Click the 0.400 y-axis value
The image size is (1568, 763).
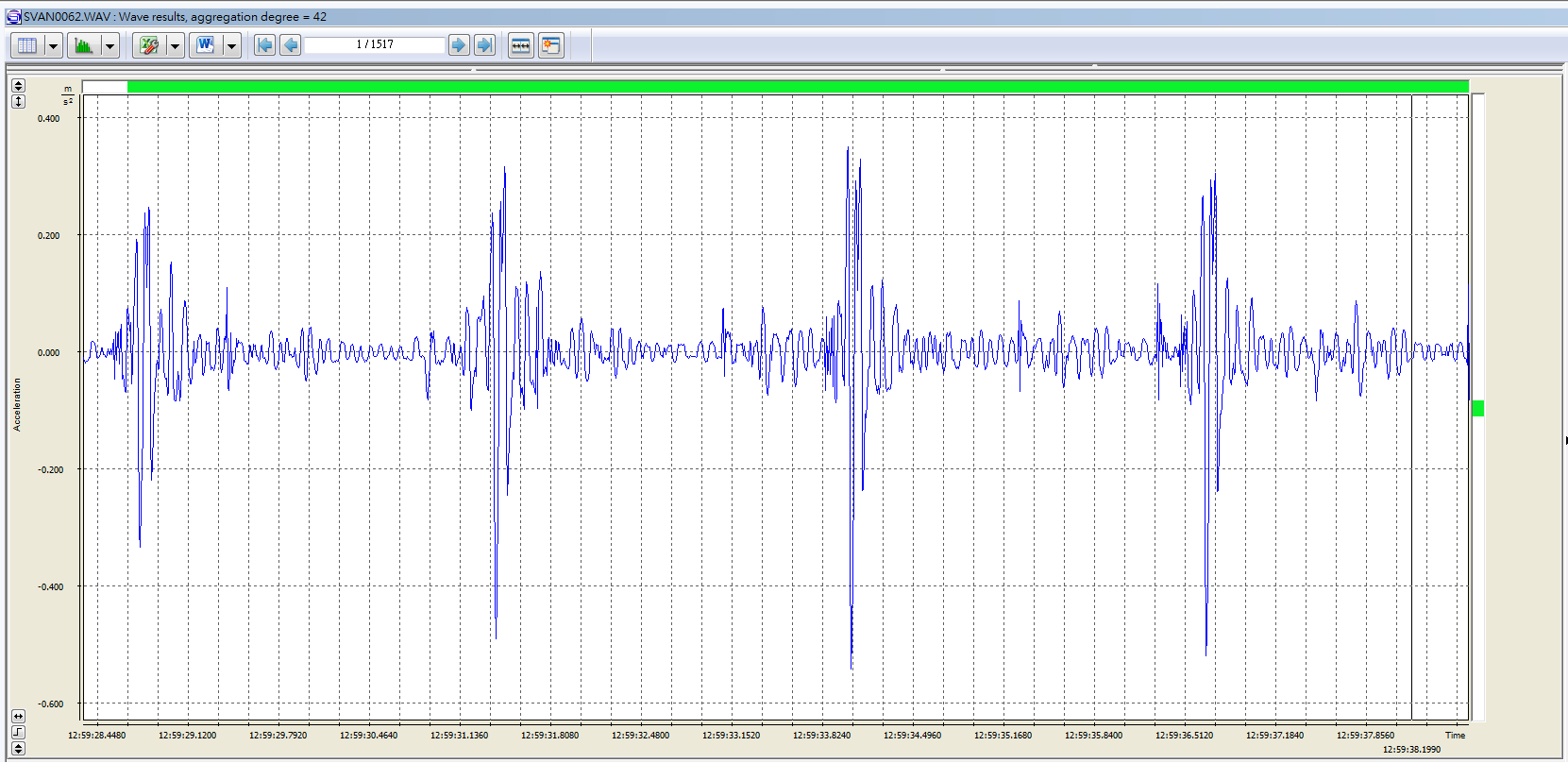48,119
